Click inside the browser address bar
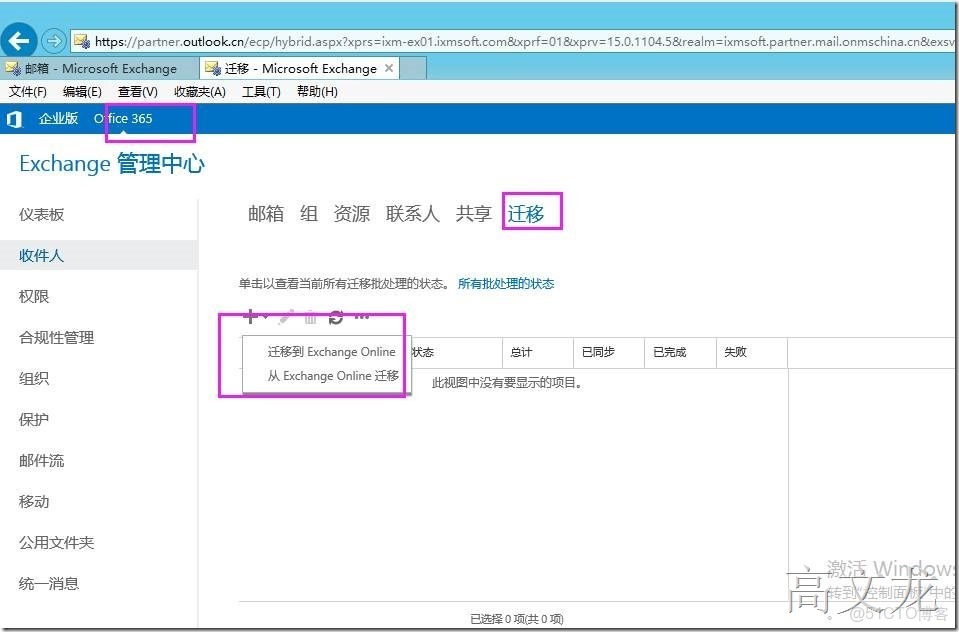Image resolution: width=959 pixels, height=632 pixels. 400,42
